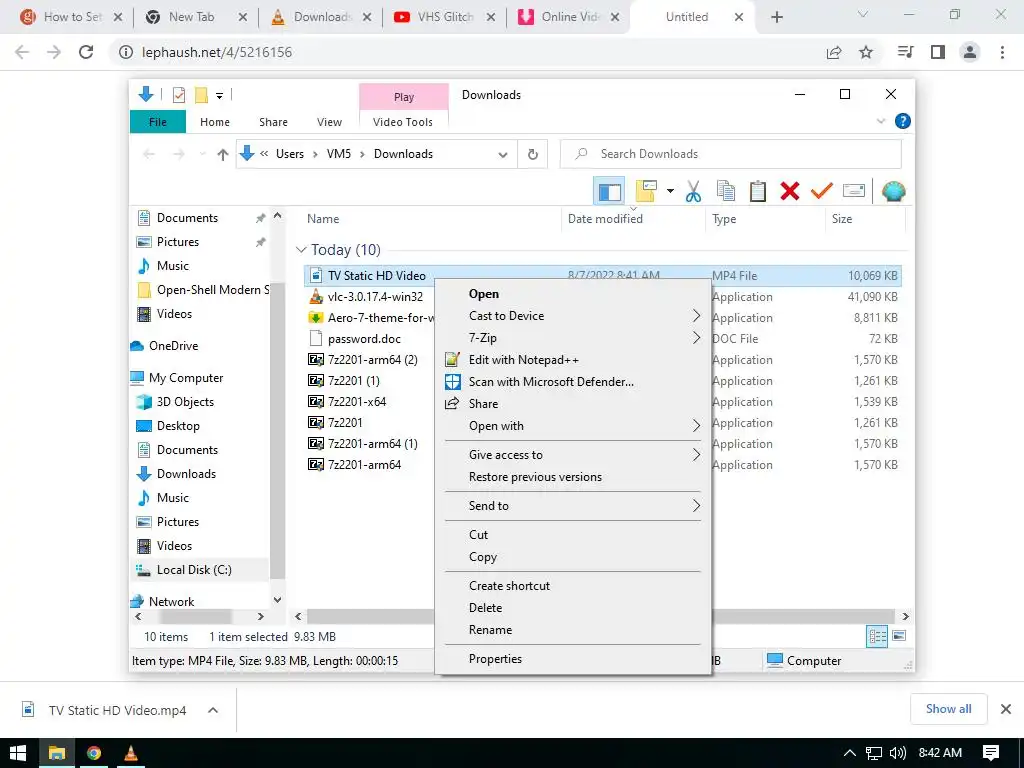Bookmark this page with the star icon
The width and height of the screenshot is (1024, 768).
tap(866, 52)
